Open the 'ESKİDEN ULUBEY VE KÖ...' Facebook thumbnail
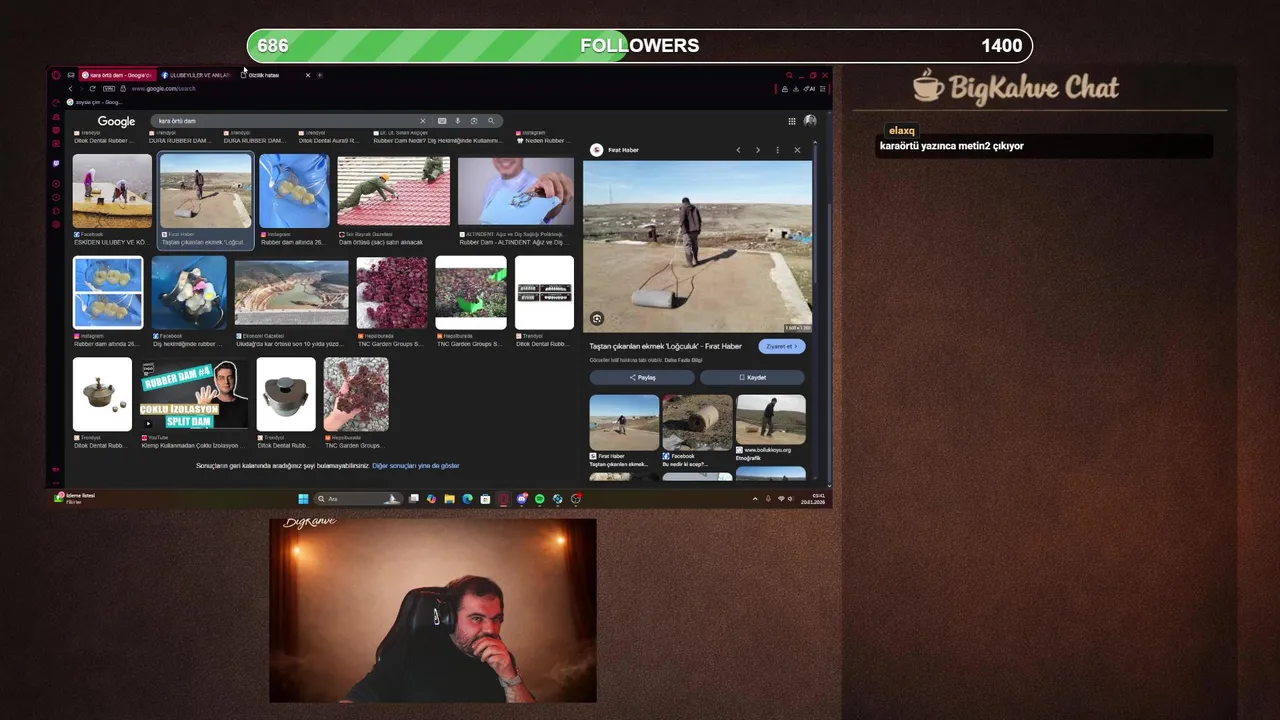1280x720 pixels. click(x=112, y=191)
